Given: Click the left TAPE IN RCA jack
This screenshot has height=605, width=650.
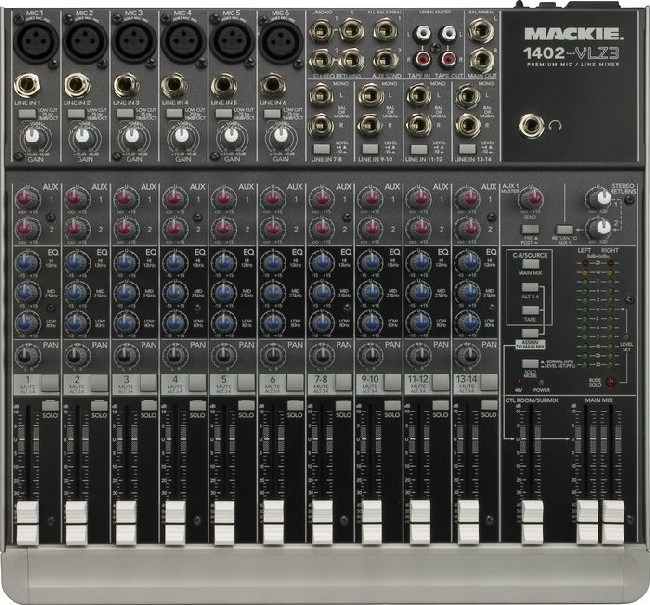Looking at the screenshot, I should coord(422,33).
